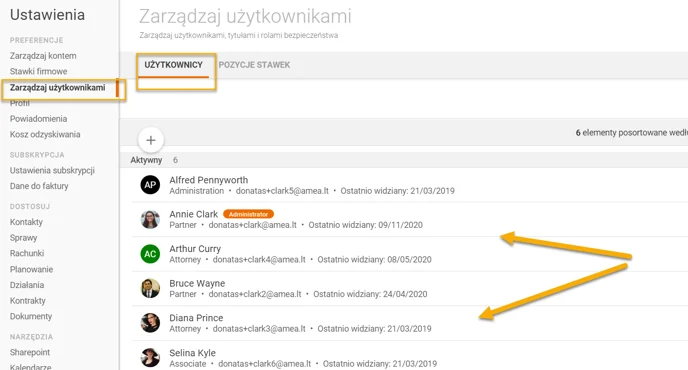Image resolution: width=688 pixels, height=370 pixels.
Task: Open Działania customization settings
Action: tap(27, 285)
